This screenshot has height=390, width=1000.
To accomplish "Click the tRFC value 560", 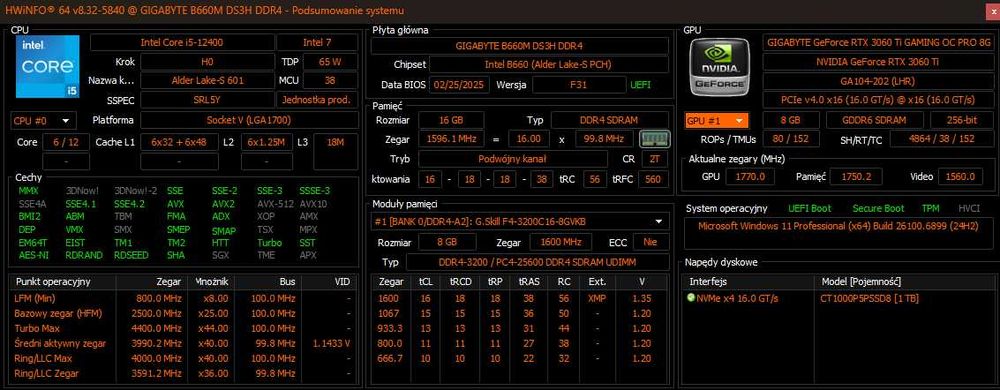I will (x=654, y=180).
